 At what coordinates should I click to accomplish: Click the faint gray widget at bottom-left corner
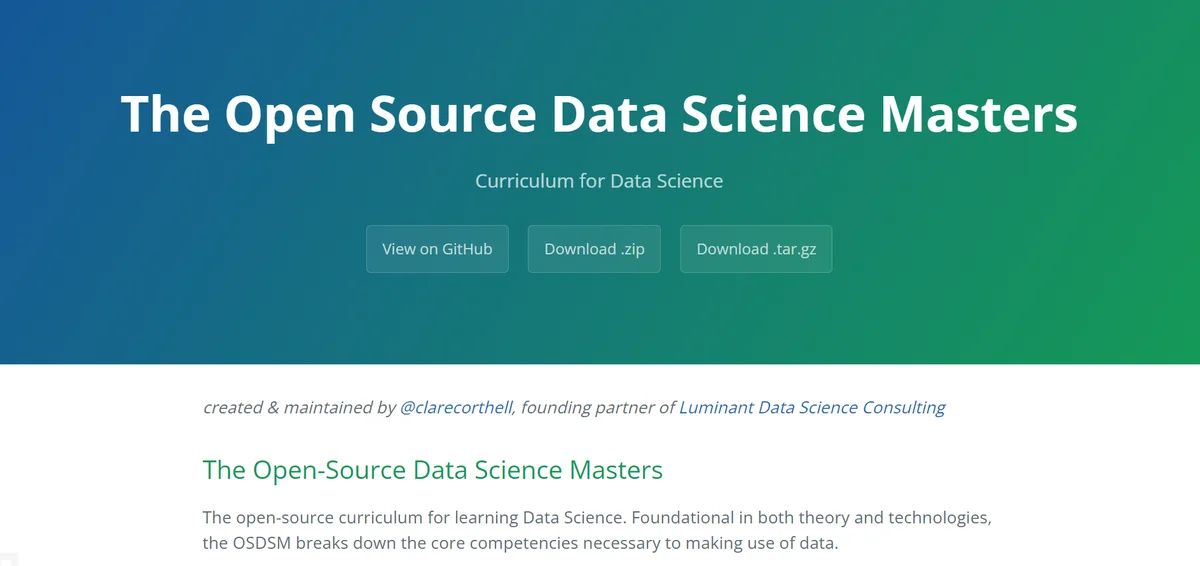pos(9,558)
